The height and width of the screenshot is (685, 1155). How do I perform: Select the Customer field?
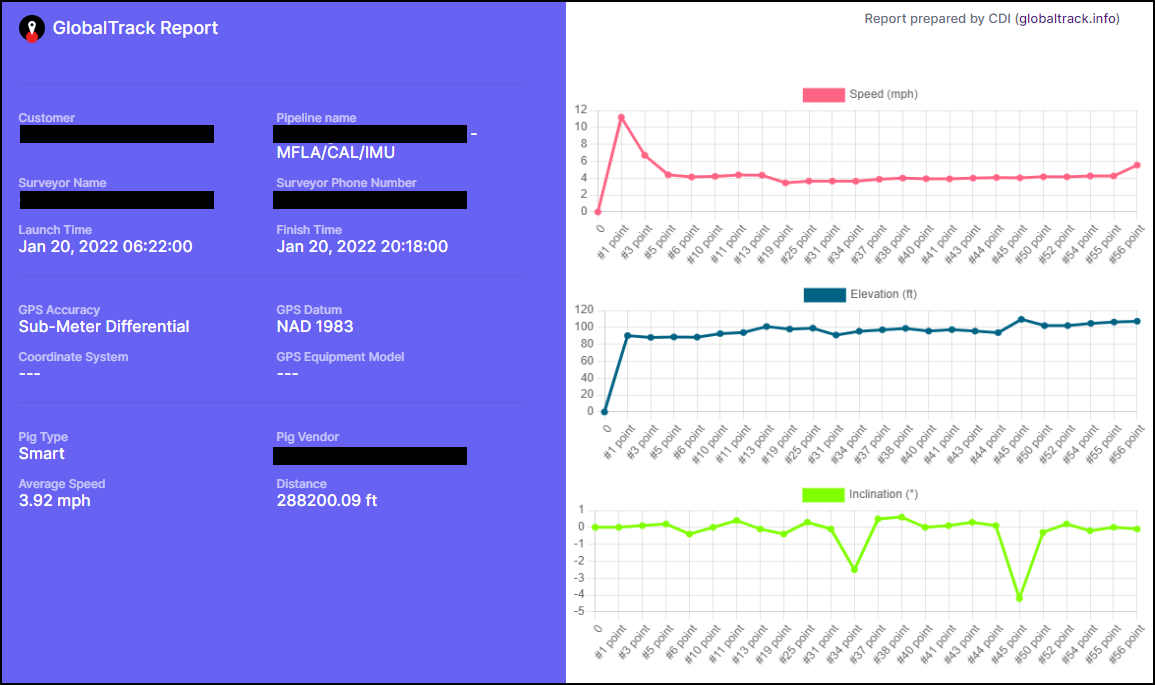tap(116, 134)
